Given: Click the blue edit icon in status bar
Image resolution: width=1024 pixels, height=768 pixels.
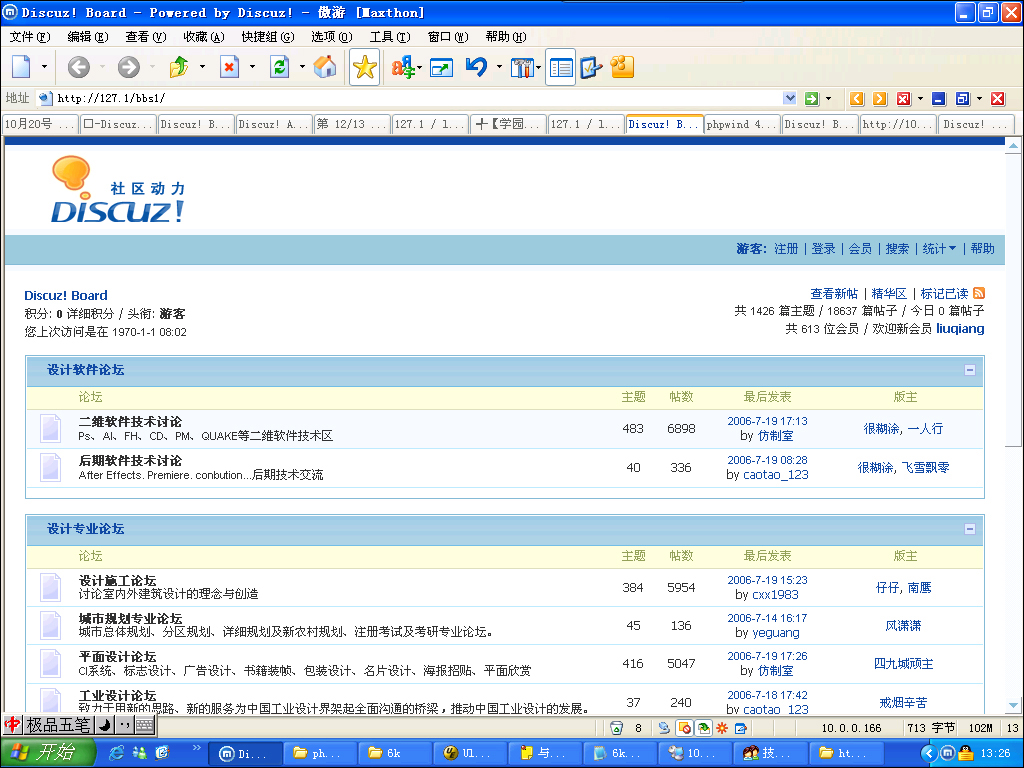Looking at the screenshot, I should tap(741, 728).
